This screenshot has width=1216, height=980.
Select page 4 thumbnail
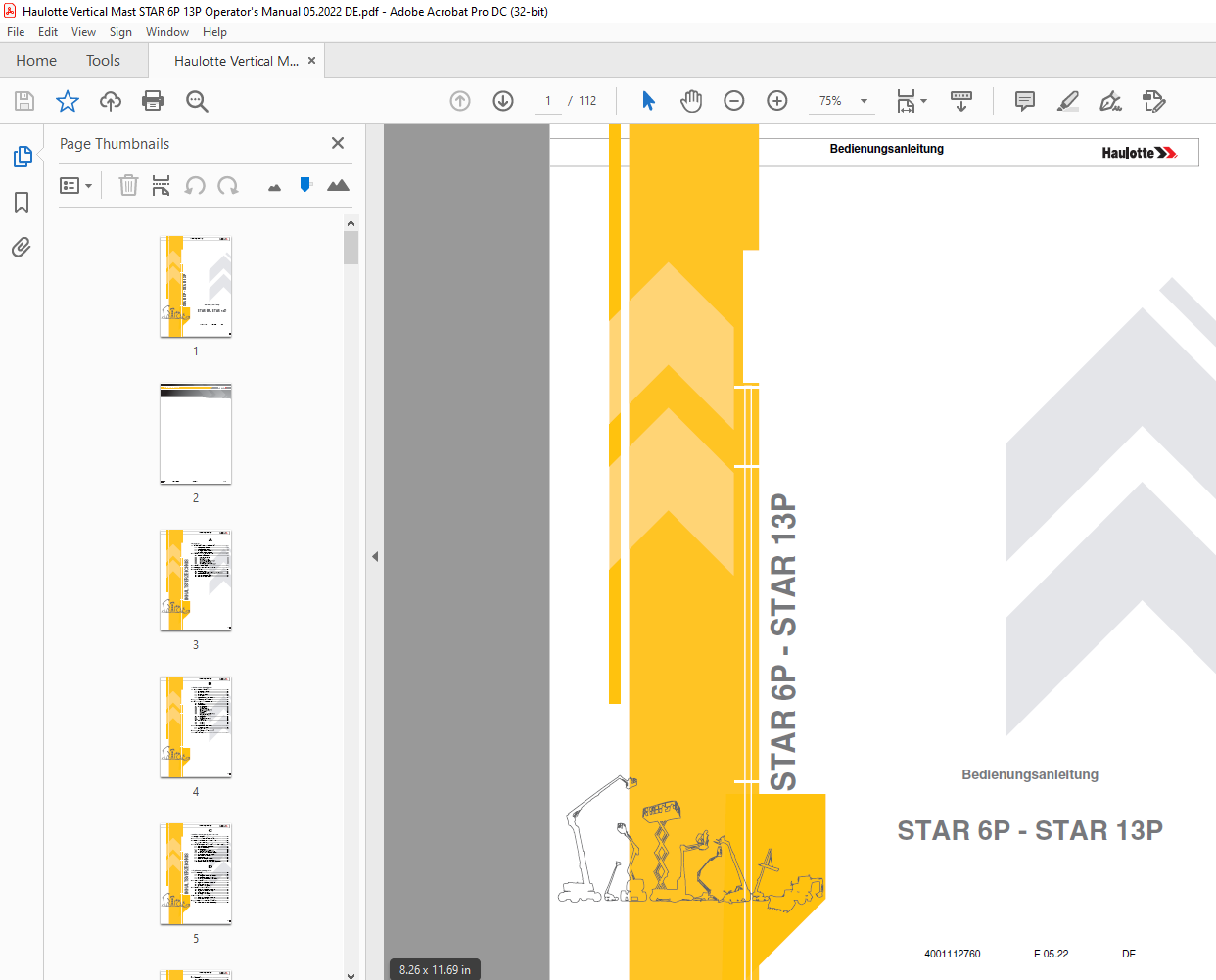[x=196, y=727]
